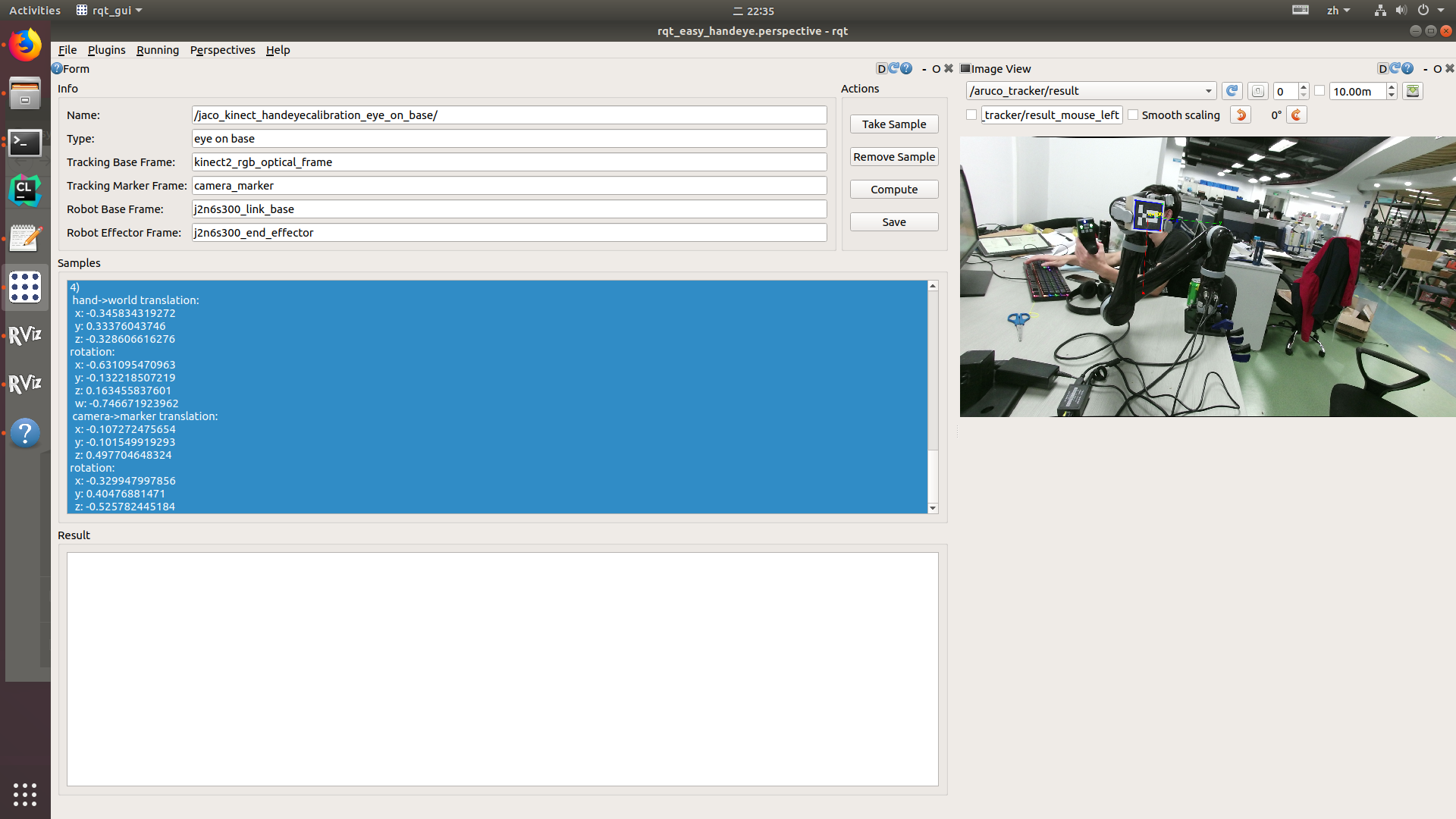This screenshot has height=819, width=1456.
Task: Click the Take Sample button
Action: pos(893,124)
